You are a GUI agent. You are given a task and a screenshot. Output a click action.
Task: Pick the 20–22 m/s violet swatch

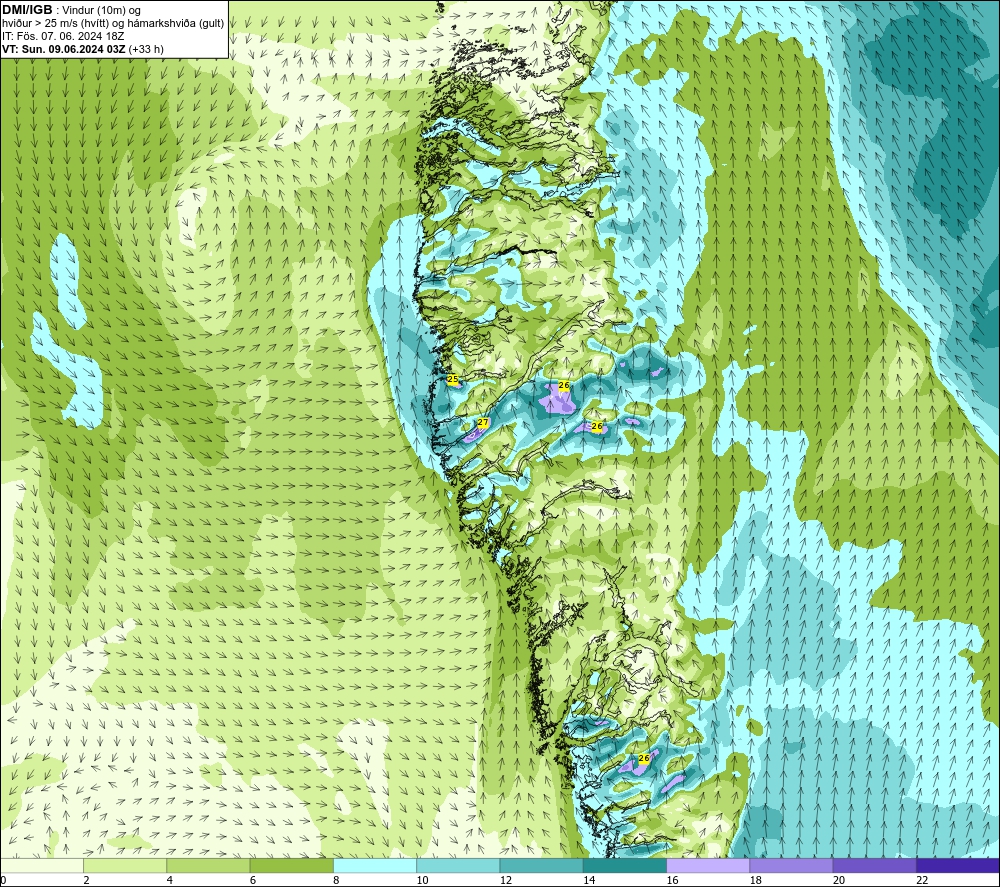(x=875, y=865)
